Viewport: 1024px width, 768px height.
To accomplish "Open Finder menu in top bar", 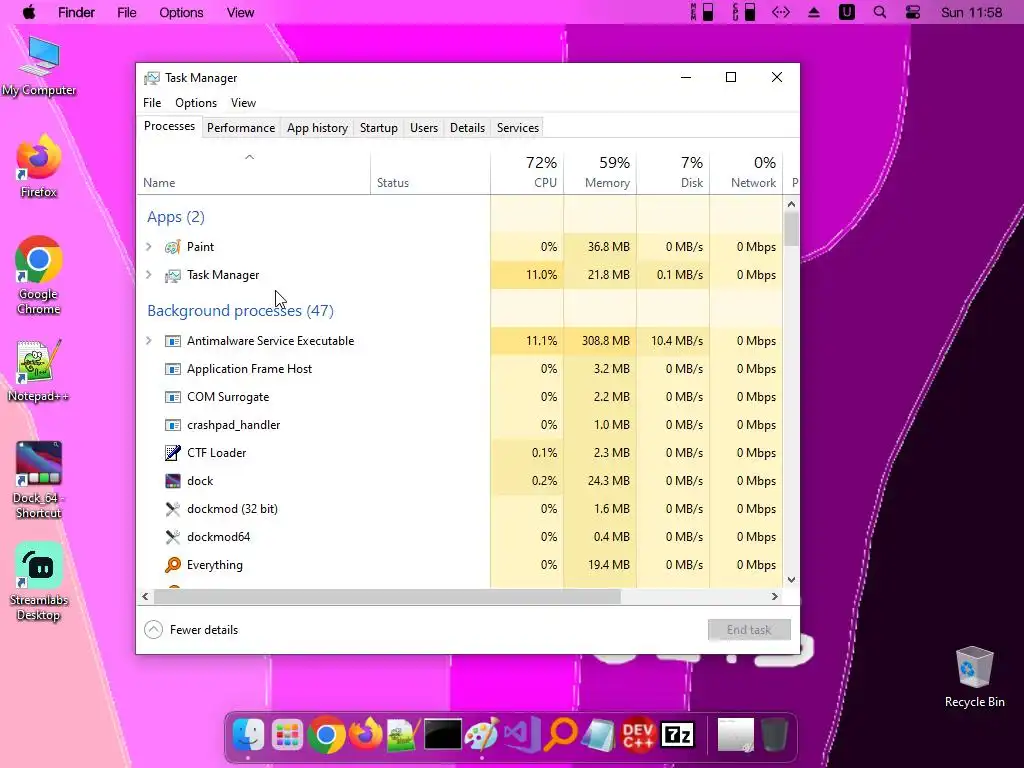I will (76, 12).
